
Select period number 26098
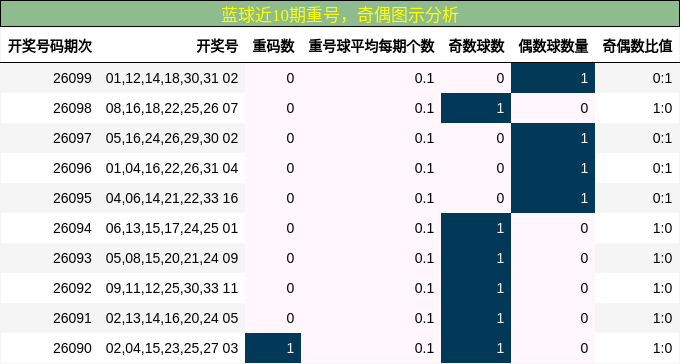click(72, 108)
